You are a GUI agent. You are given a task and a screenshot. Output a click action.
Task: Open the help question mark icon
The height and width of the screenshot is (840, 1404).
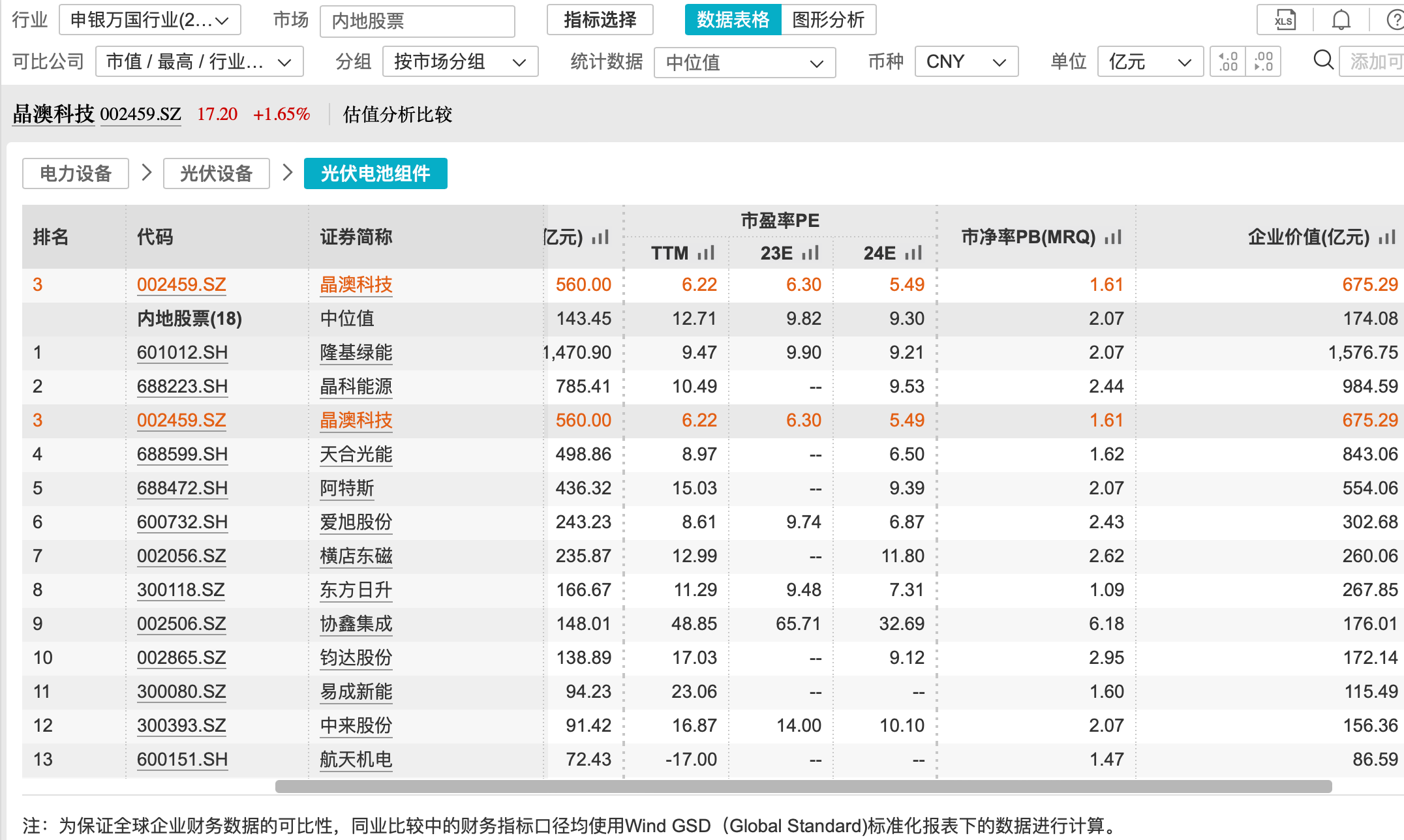(x=1394, y=20)
